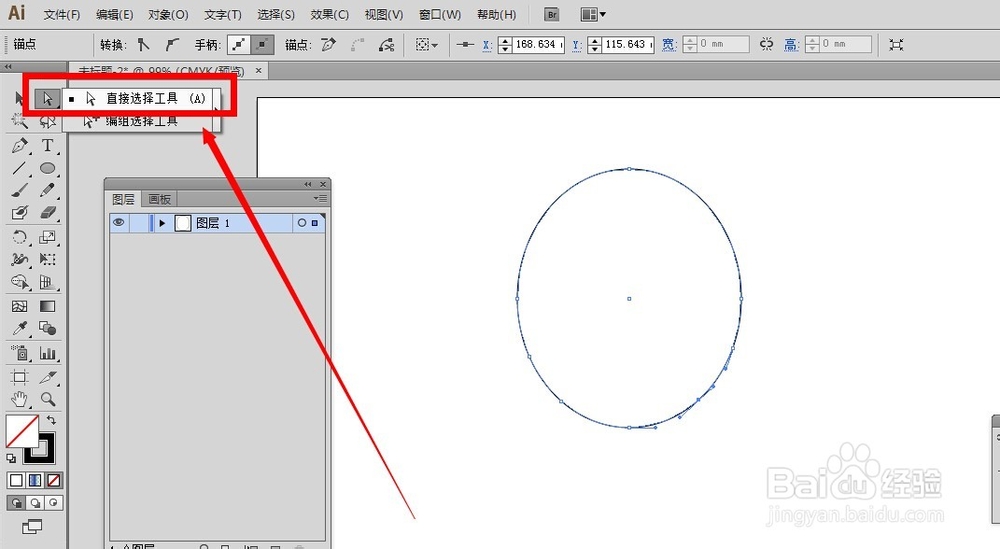
Task: Select the Magic Wand tool
Action: click(x=19, y=121)
